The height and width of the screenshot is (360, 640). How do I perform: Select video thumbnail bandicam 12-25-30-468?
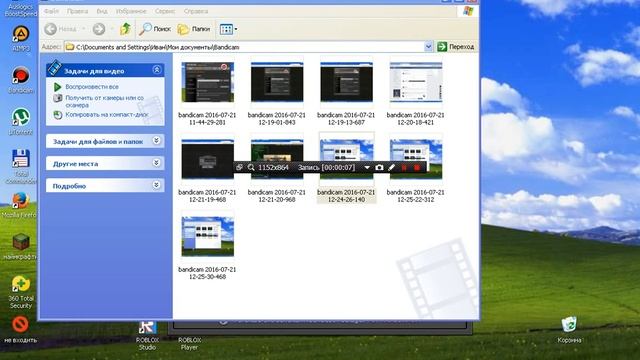[x=207, y=236]
